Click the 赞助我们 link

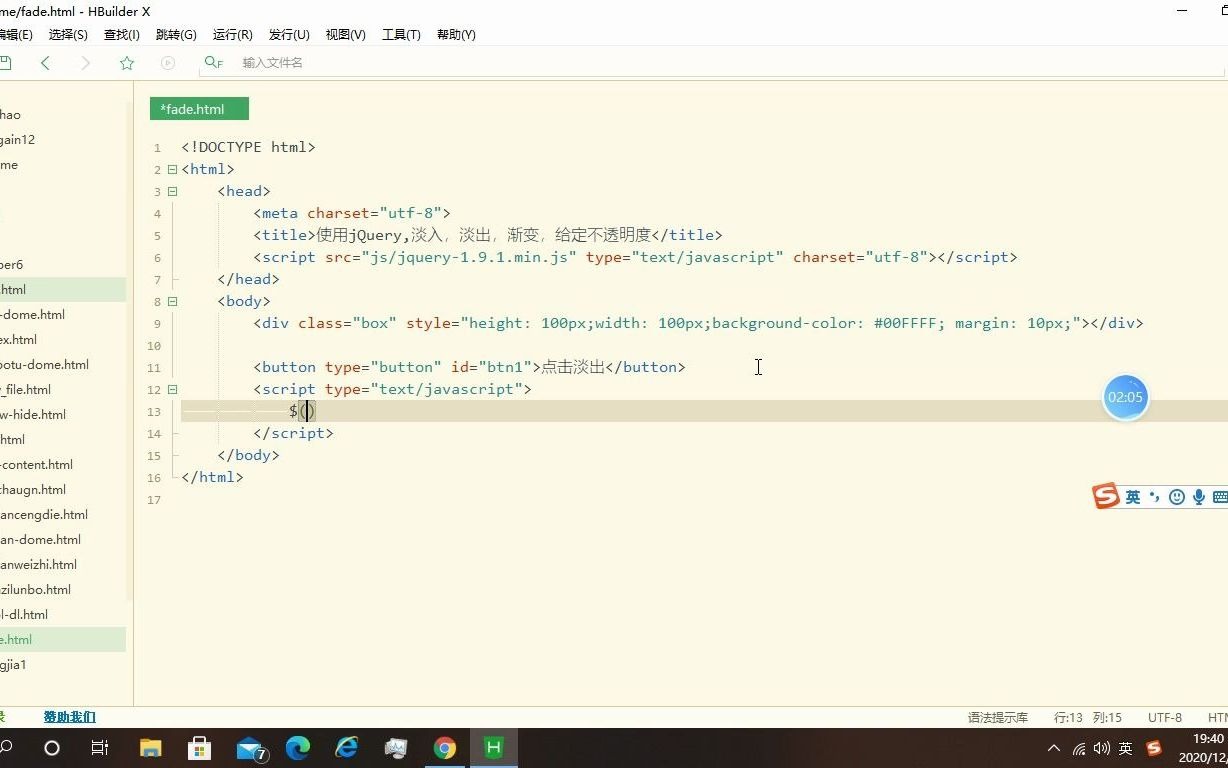69,716
